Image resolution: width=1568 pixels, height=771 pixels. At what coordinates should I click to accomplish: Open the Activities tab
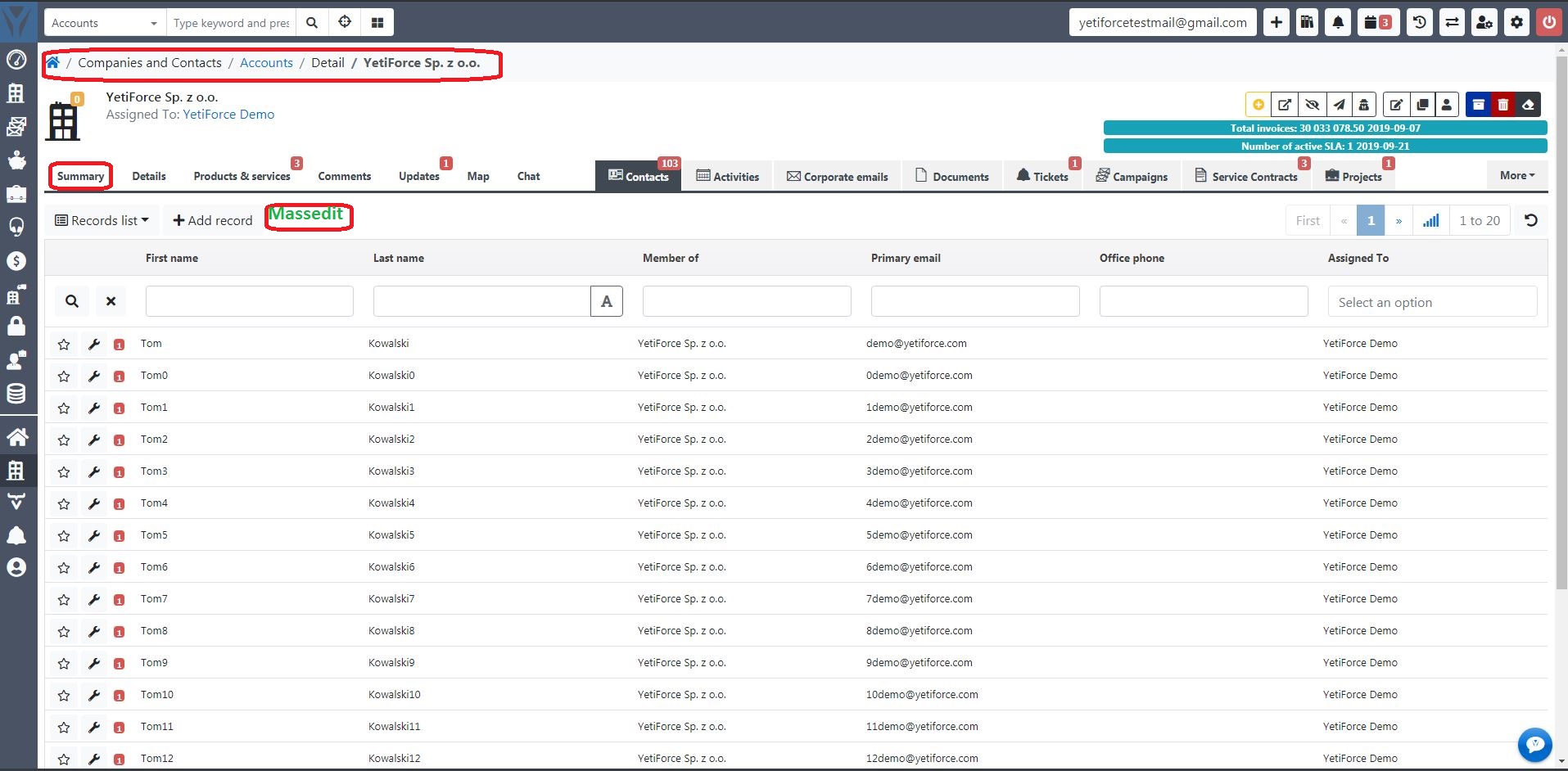(728, 176)
